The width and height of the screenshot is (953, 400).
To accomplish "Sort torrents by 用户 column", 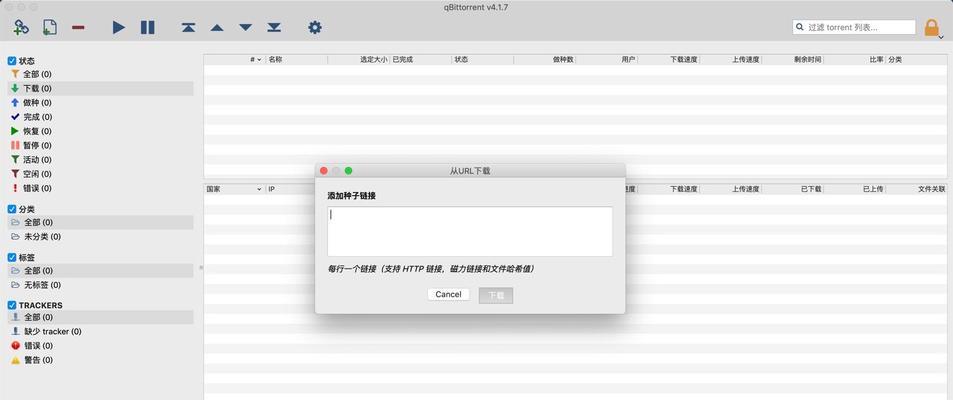I will 607,60.
